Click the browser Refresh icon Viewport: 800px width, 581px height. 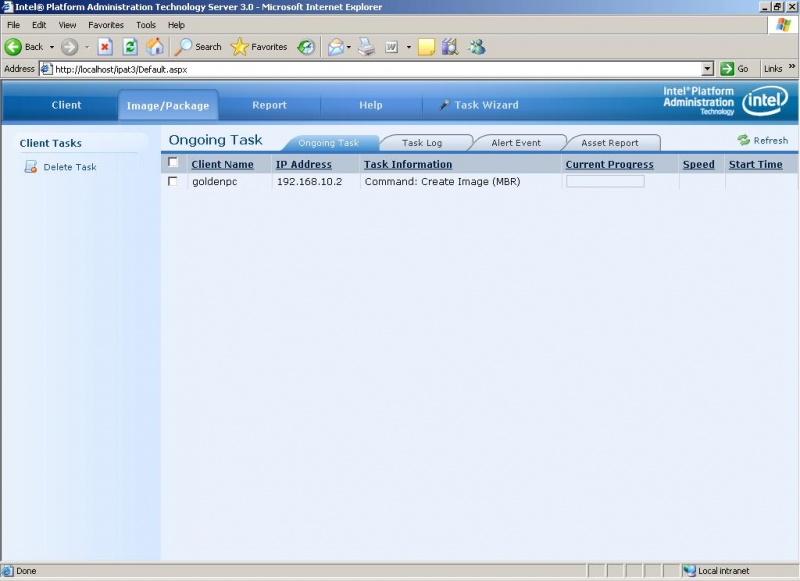point(129,46)
